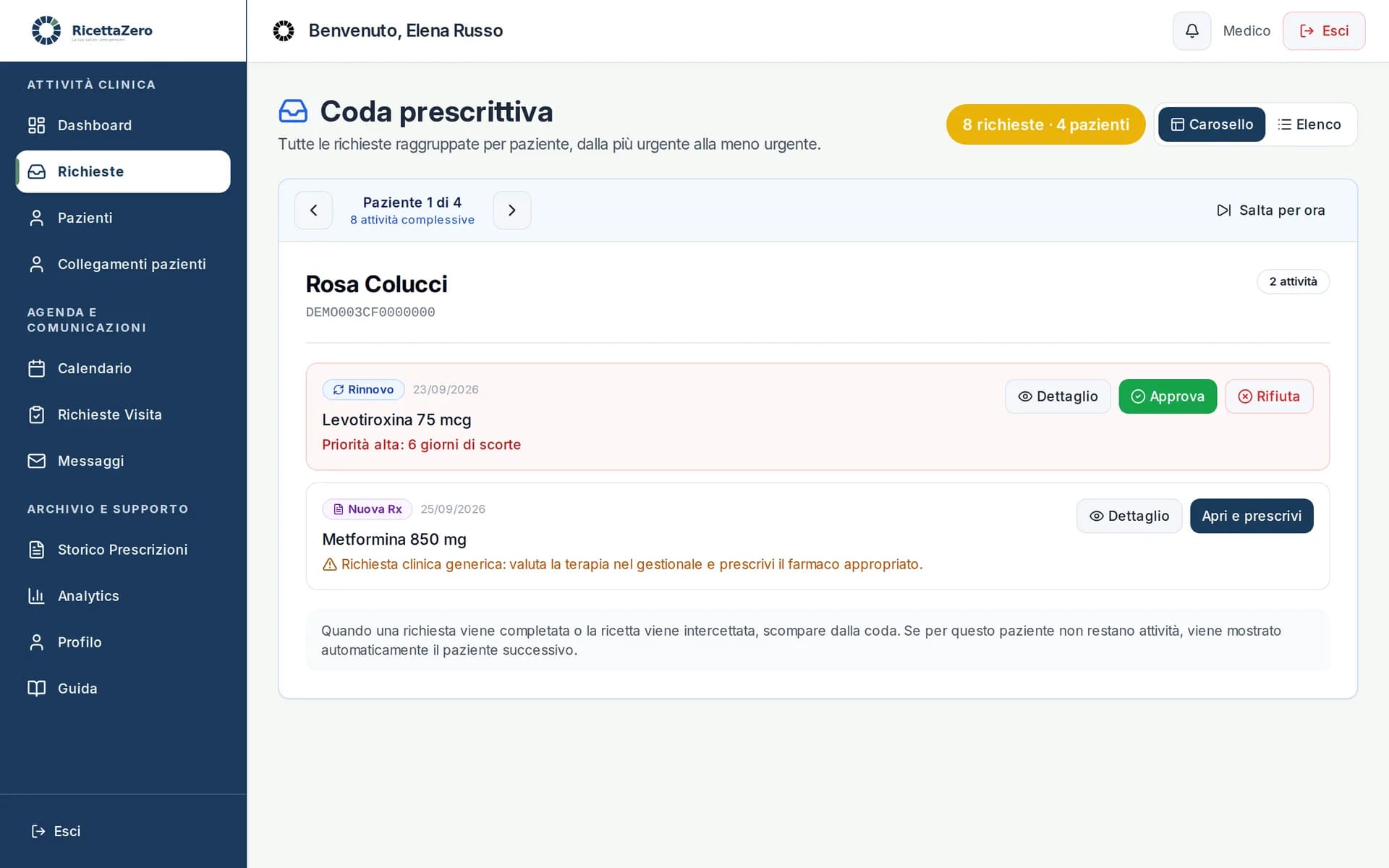Open Dashboard from the sidebar
Viewport: 1389px width, 868px height.
click(x=123, y=125)
